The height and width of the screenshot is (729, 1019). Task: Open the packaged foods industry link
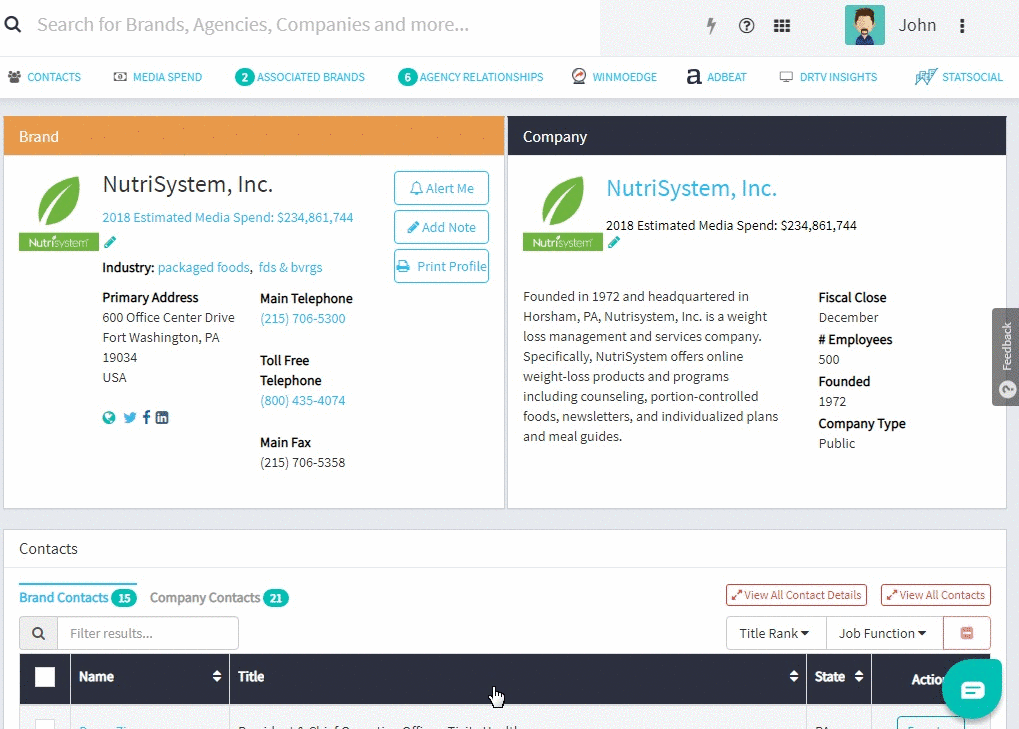203,267
